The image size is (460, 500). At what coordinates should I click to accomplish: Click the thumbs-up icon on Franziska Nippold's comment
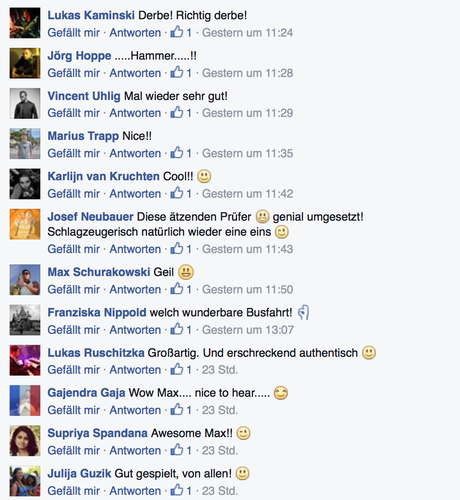pyautogui.click(x=177, y=329)
